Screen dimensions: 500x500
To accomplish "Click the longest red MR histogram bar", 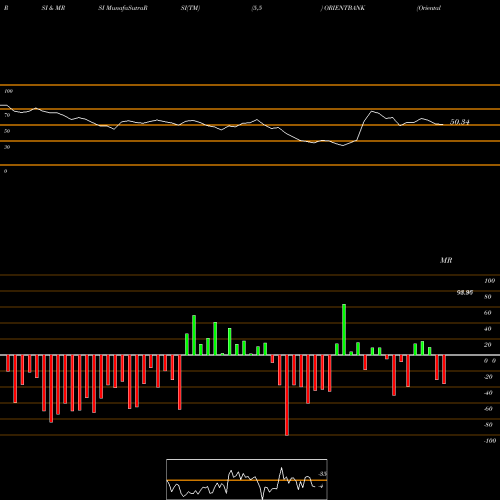I will coord(287,395).
